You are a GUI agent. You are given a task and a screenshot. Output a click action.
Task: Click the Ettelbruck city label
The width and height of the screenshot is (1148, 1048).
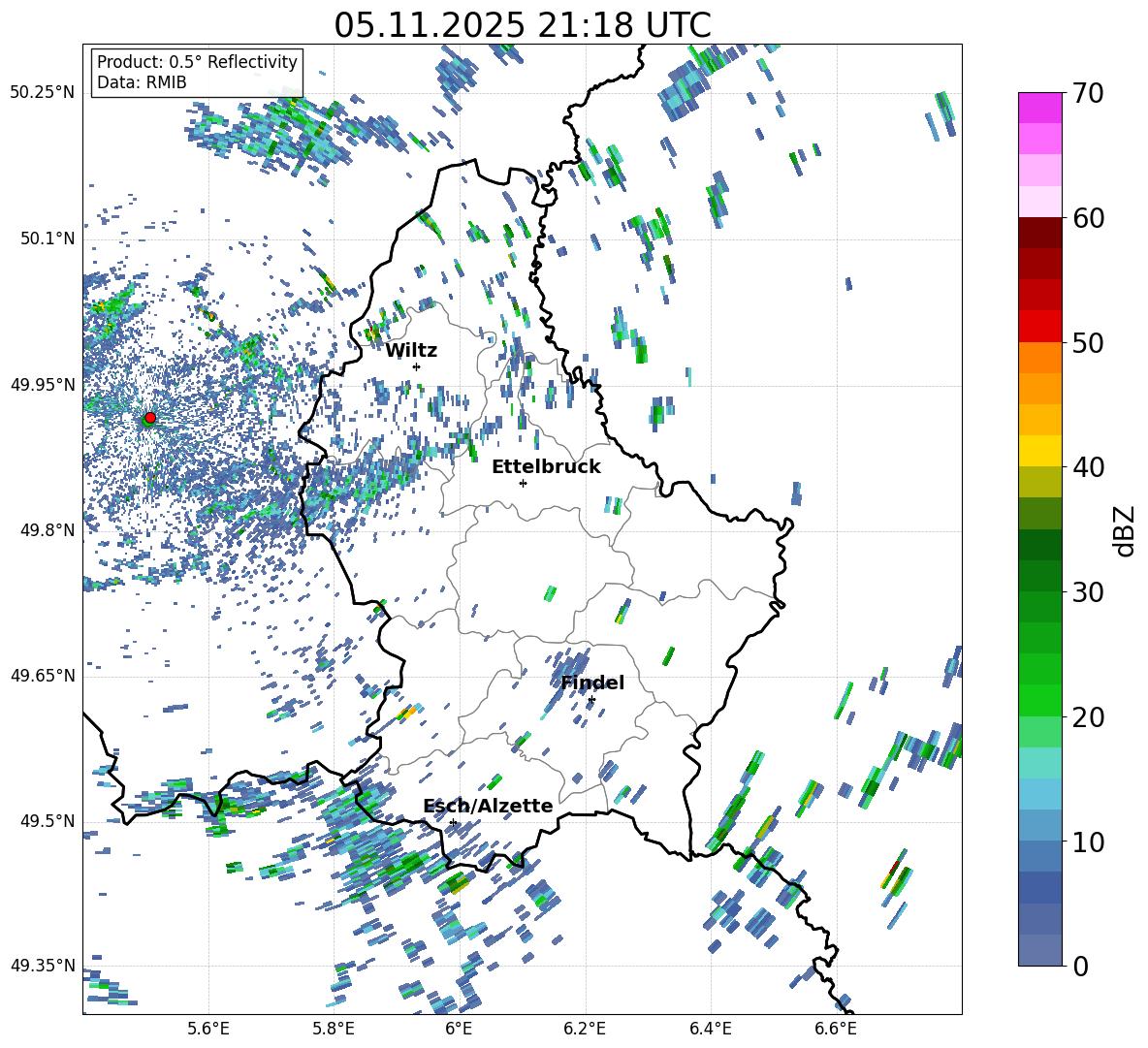546,467
